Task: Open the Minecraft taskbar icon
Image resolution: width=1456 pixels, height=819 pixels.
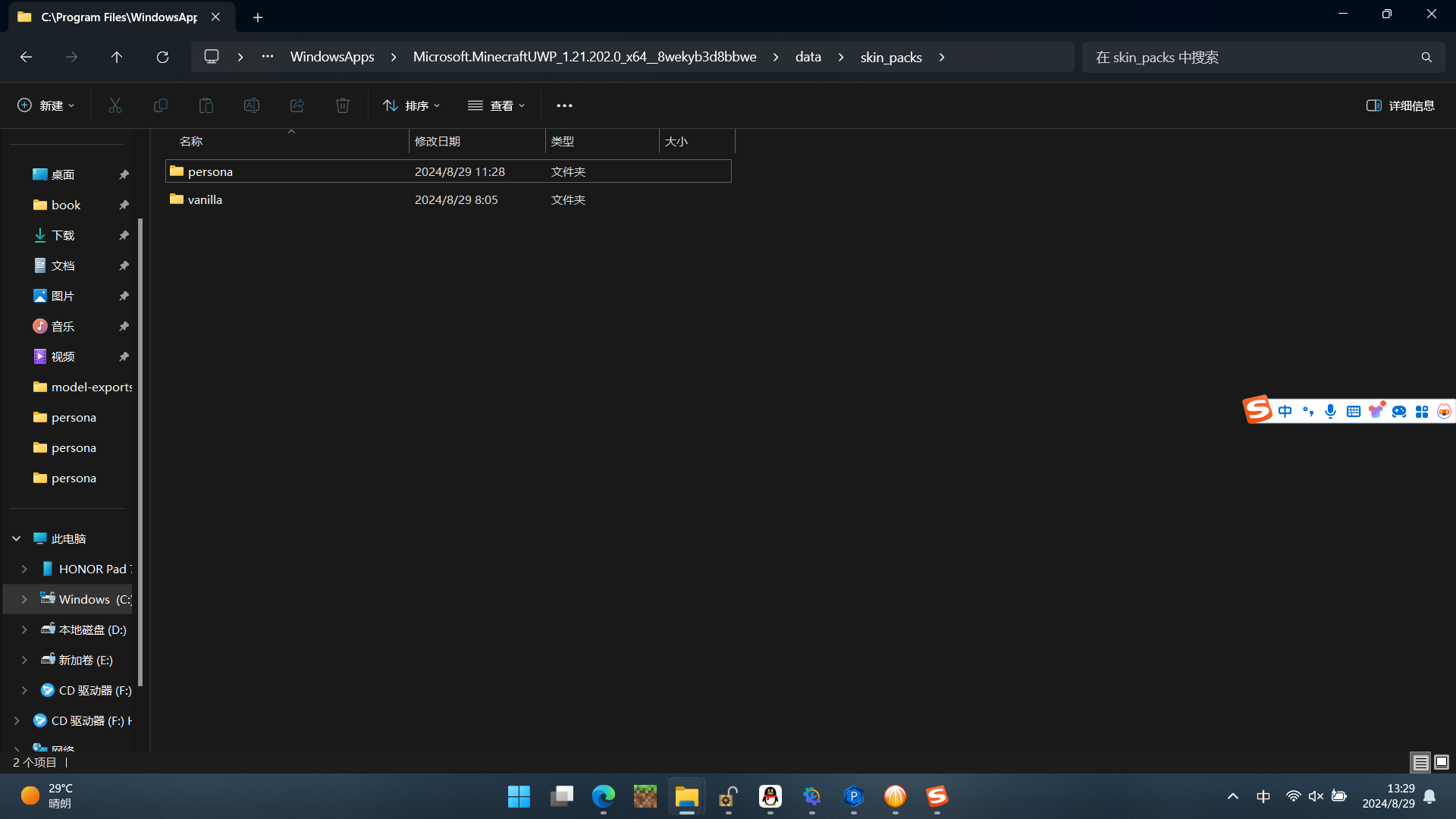Action: 645,796
